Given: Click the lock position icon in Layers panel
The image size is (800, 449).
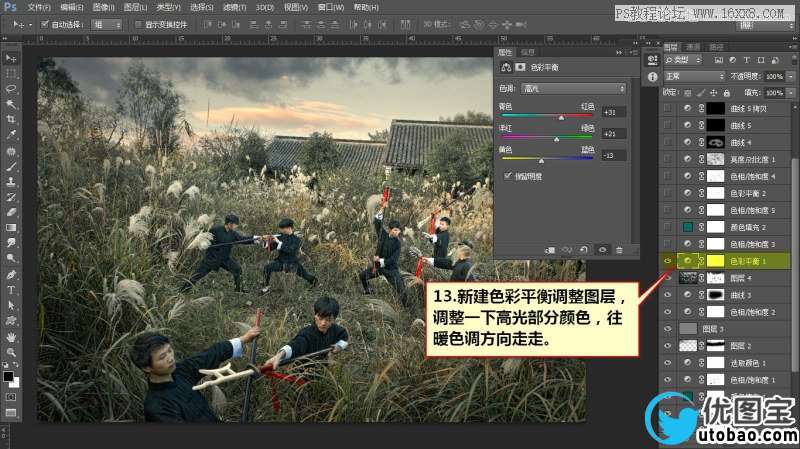Looking at the screenshot, I should coord(713,93).
